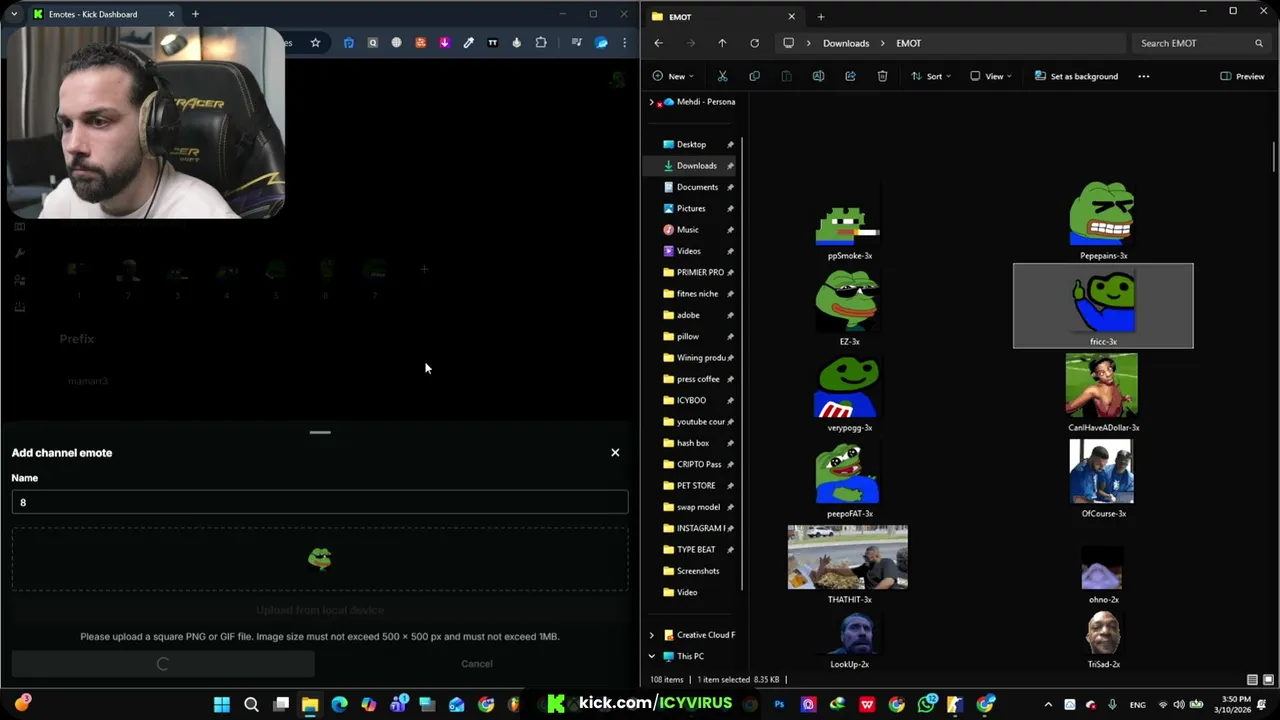Go up one folder level in Explorer
Image resolution: width=1280 pixels, height=720 pixels.
point(722,43)
